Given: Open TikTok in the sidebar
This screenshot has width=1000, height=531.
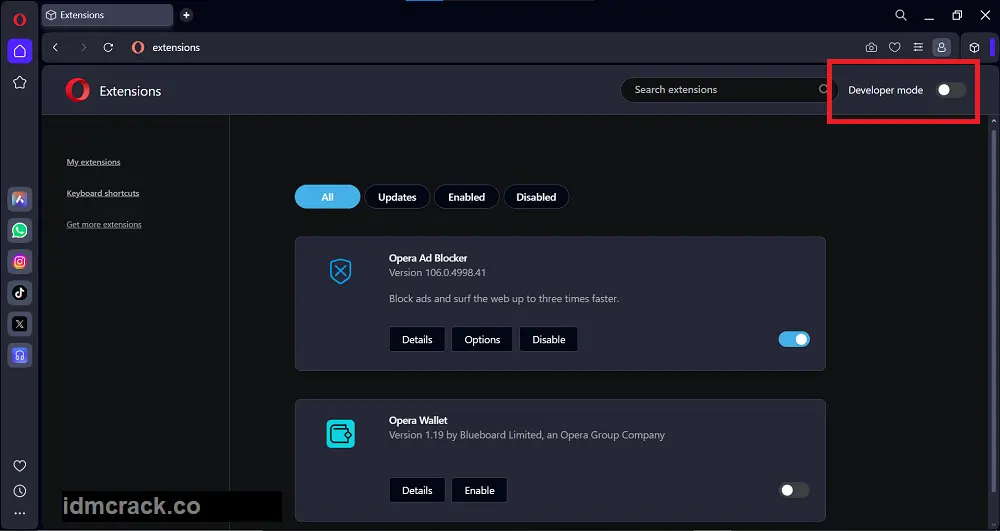Looking at the screenshot, I should pyautogui.click(x=20, y=293).
